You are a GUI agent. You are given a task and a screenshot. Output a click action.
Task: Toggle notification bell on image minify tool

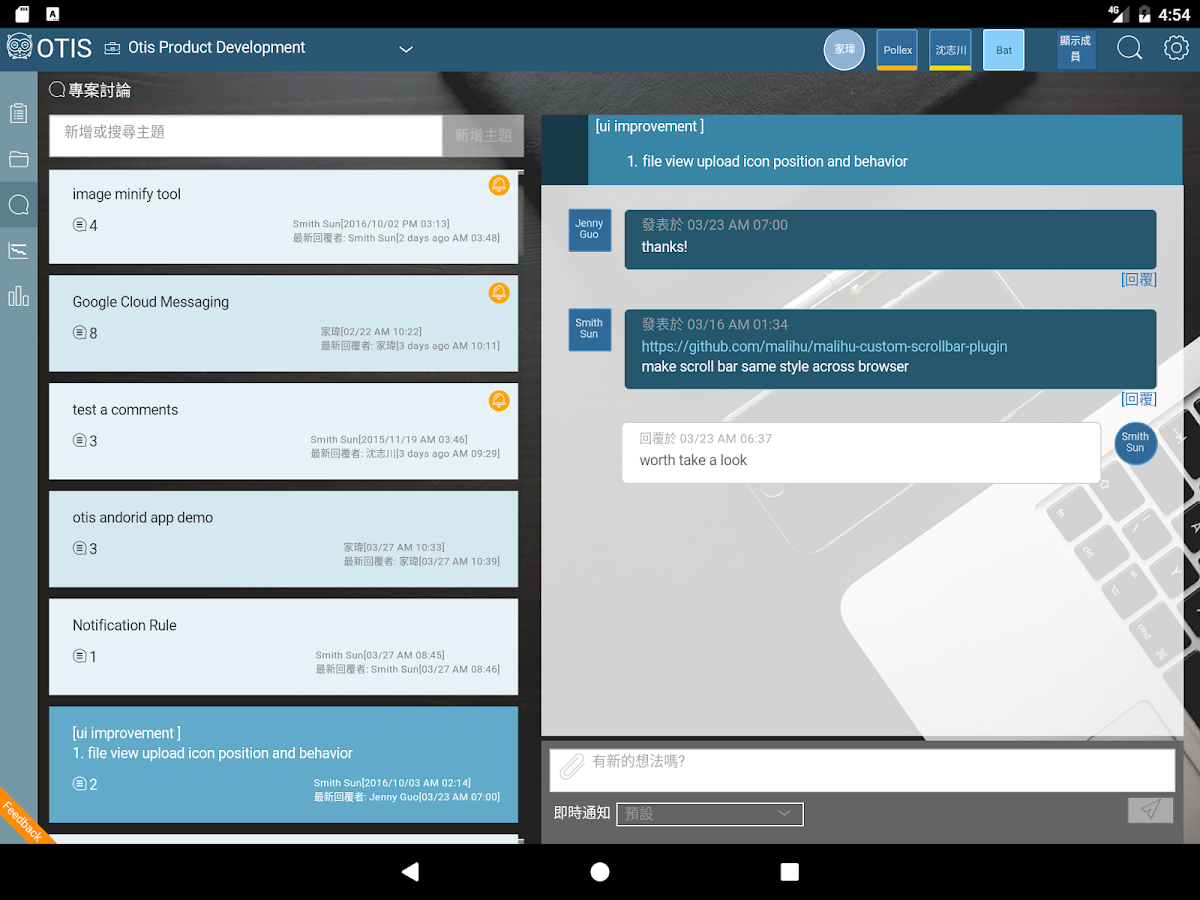click(x=498, y=185)
